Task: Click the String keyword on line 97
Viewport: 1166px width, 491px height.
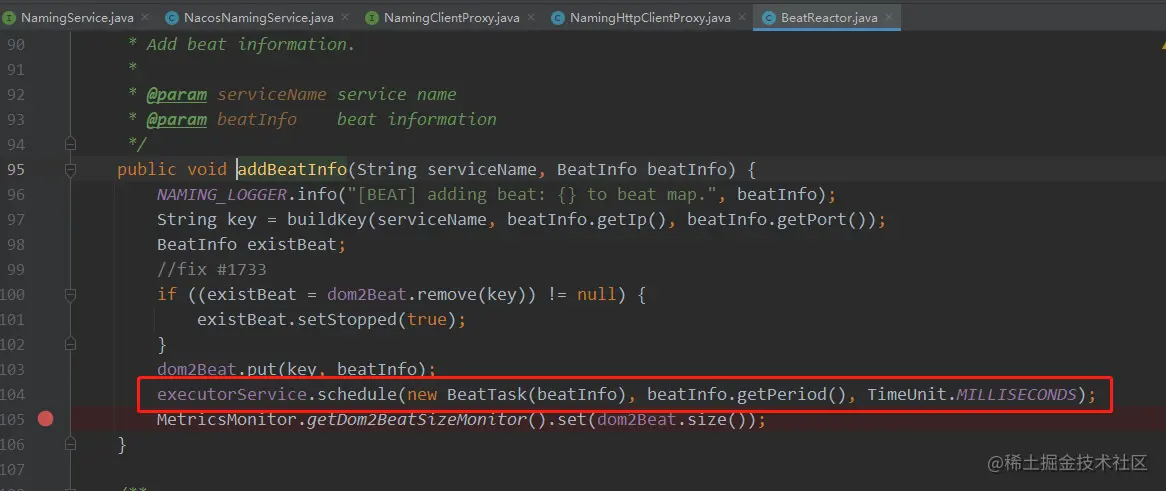Action: point(187,220)
